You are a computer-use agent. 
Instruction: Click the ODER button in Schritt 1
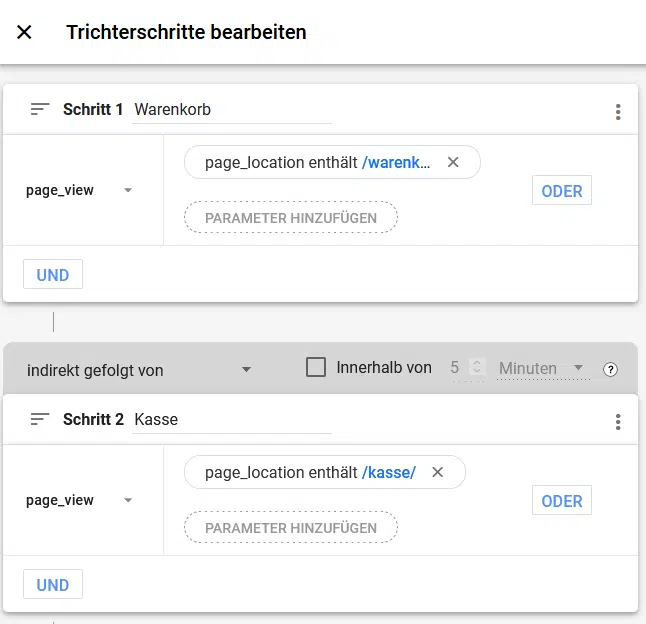coord(562,190)
